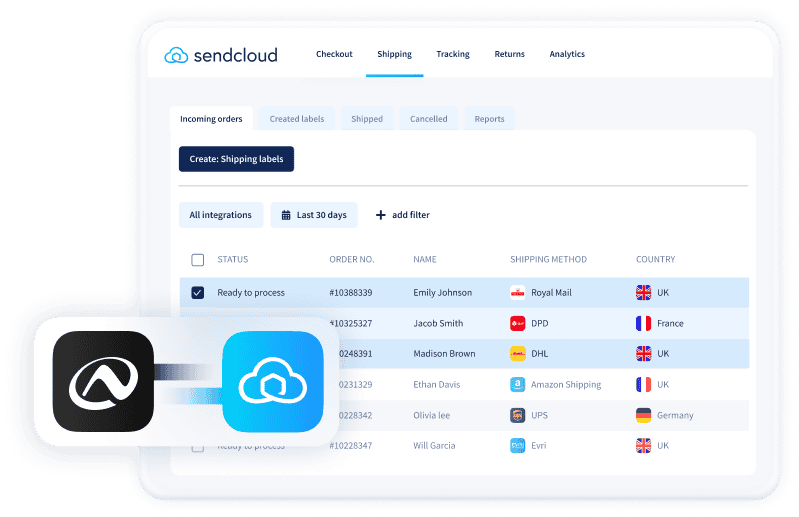Sort by the COUNTRY column header
The width and height of the screenshot is (799, 517).
tap(655, 259)
